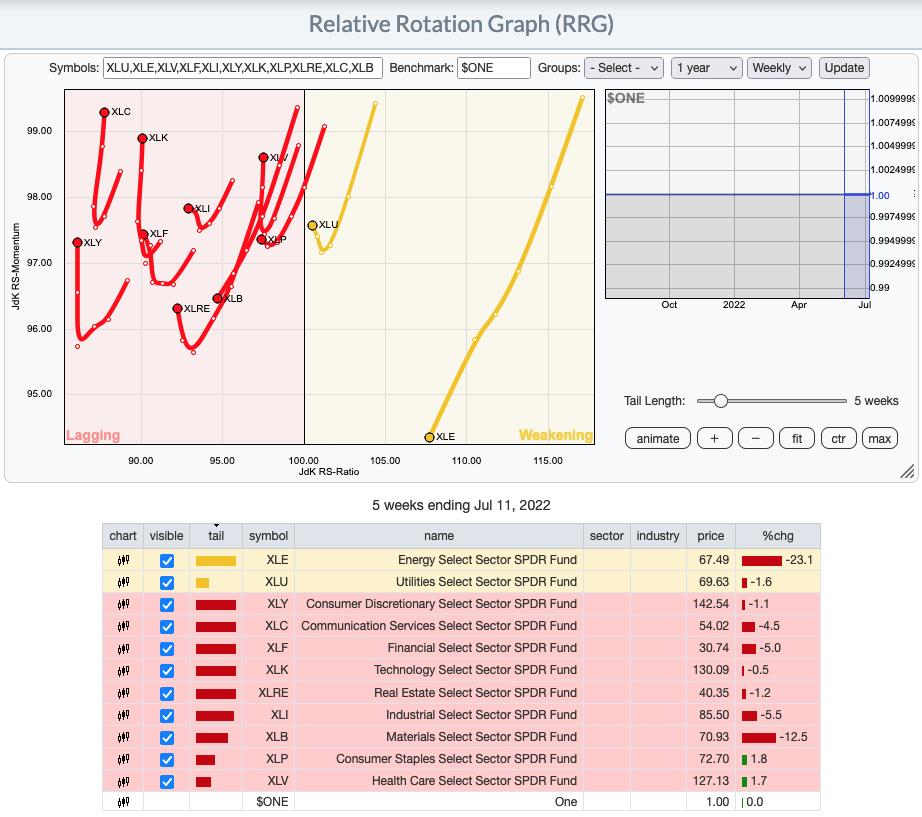Screen dimensions: 922x817
Task: Open the chart icon for $ONE row
Action: point(123,802)
